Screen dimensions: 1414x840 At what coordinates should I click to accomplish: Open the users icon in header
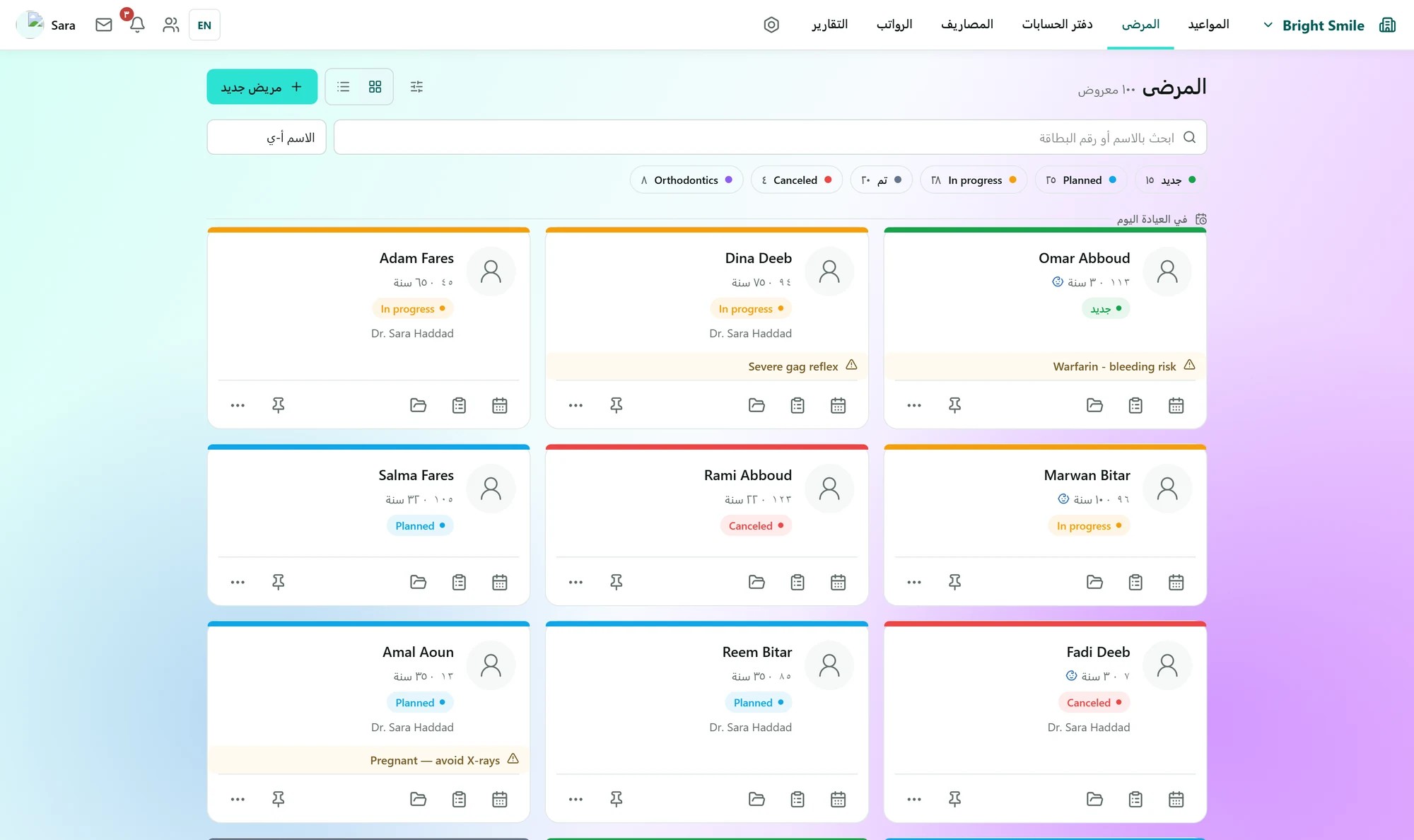(x=170, y=25)
